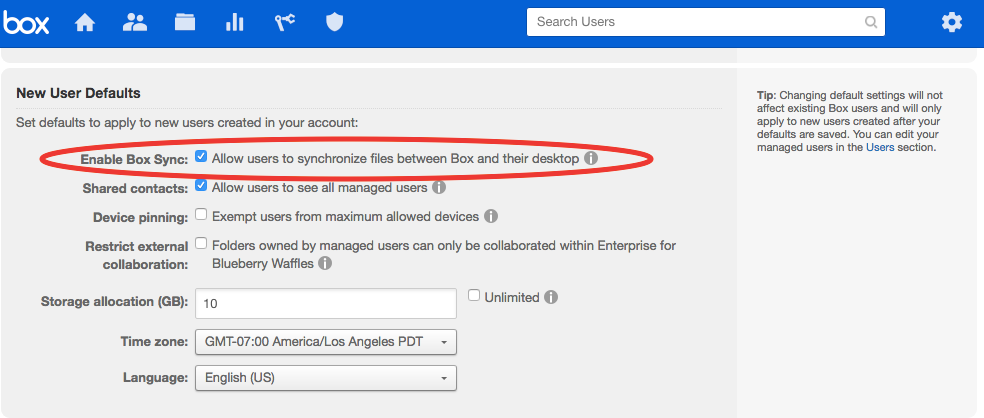Open the Reports bar chart icon
The image size is (984, 418).
(x=235, y=23)
